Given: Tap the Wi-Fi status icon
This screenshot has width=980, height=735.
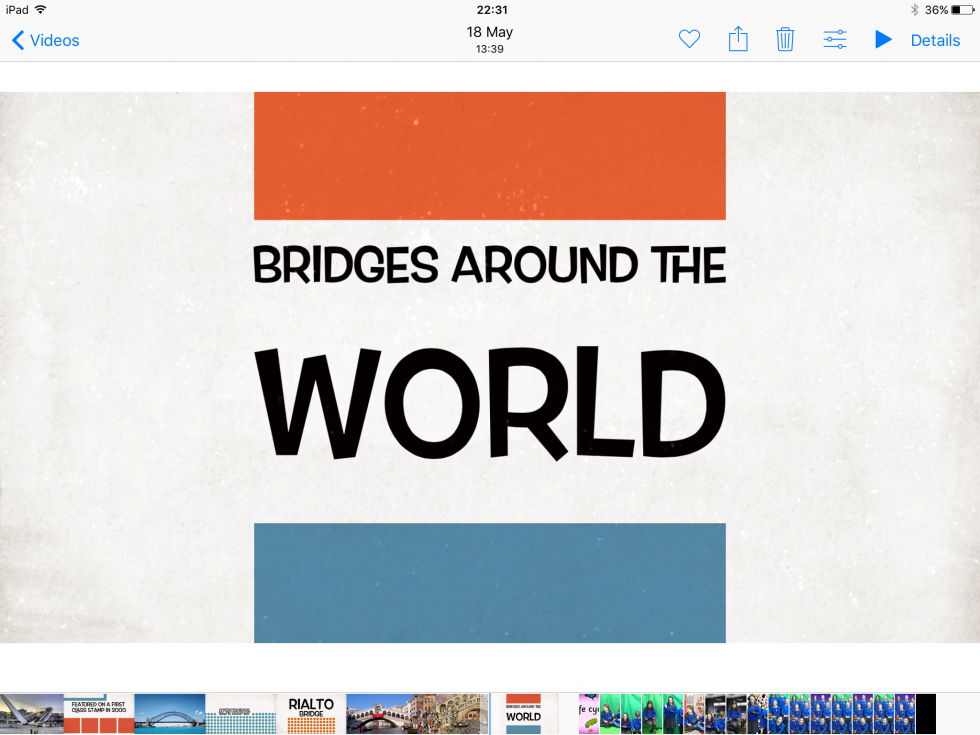Looking at the screenshot, I should [x=40, y=10].
